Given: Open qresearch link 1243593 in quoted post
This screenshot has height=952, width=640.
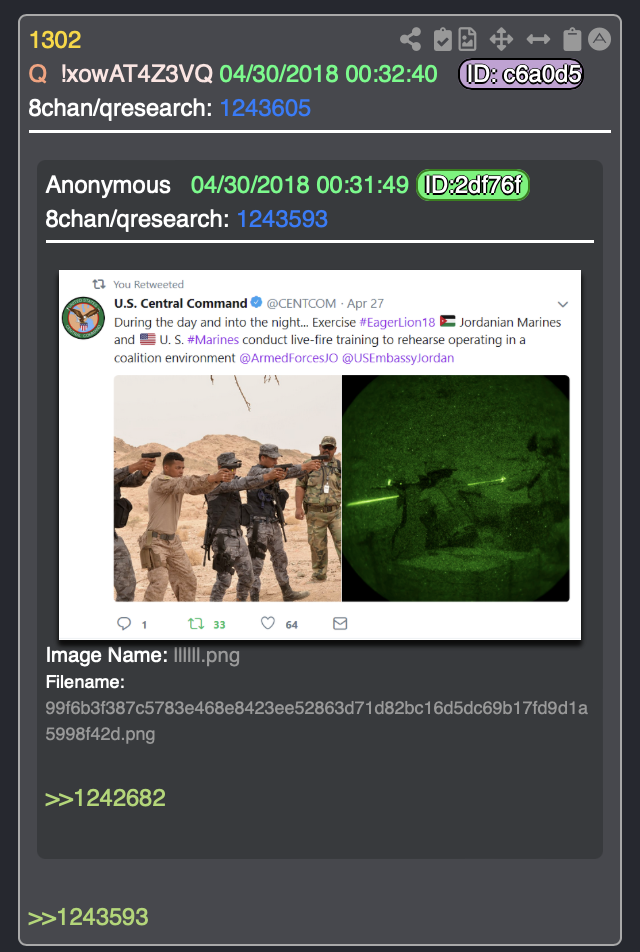Looking at the screenshot, I should pos(282,219).
